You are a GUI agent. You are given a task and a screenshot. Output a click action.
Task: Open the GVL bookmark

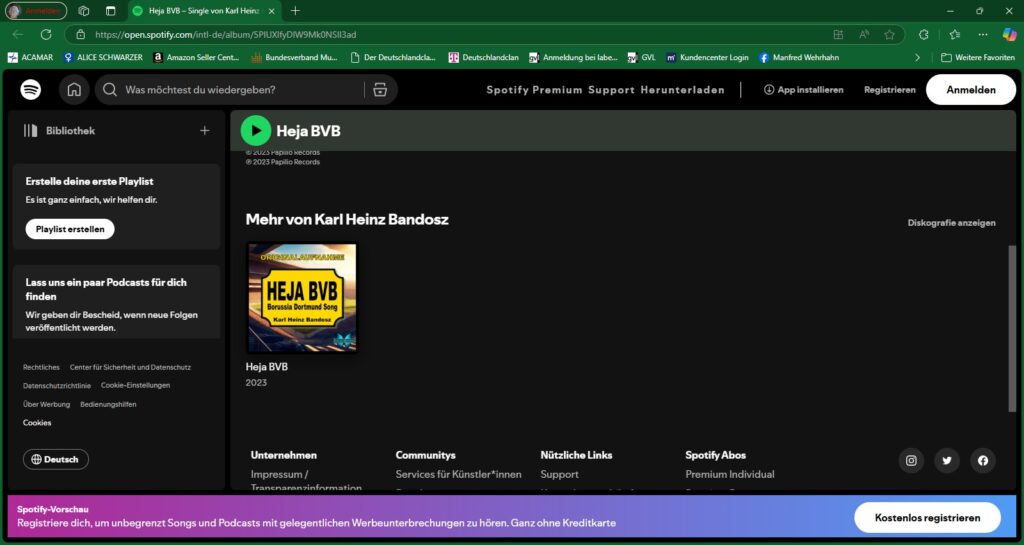(x=641, y=57)
